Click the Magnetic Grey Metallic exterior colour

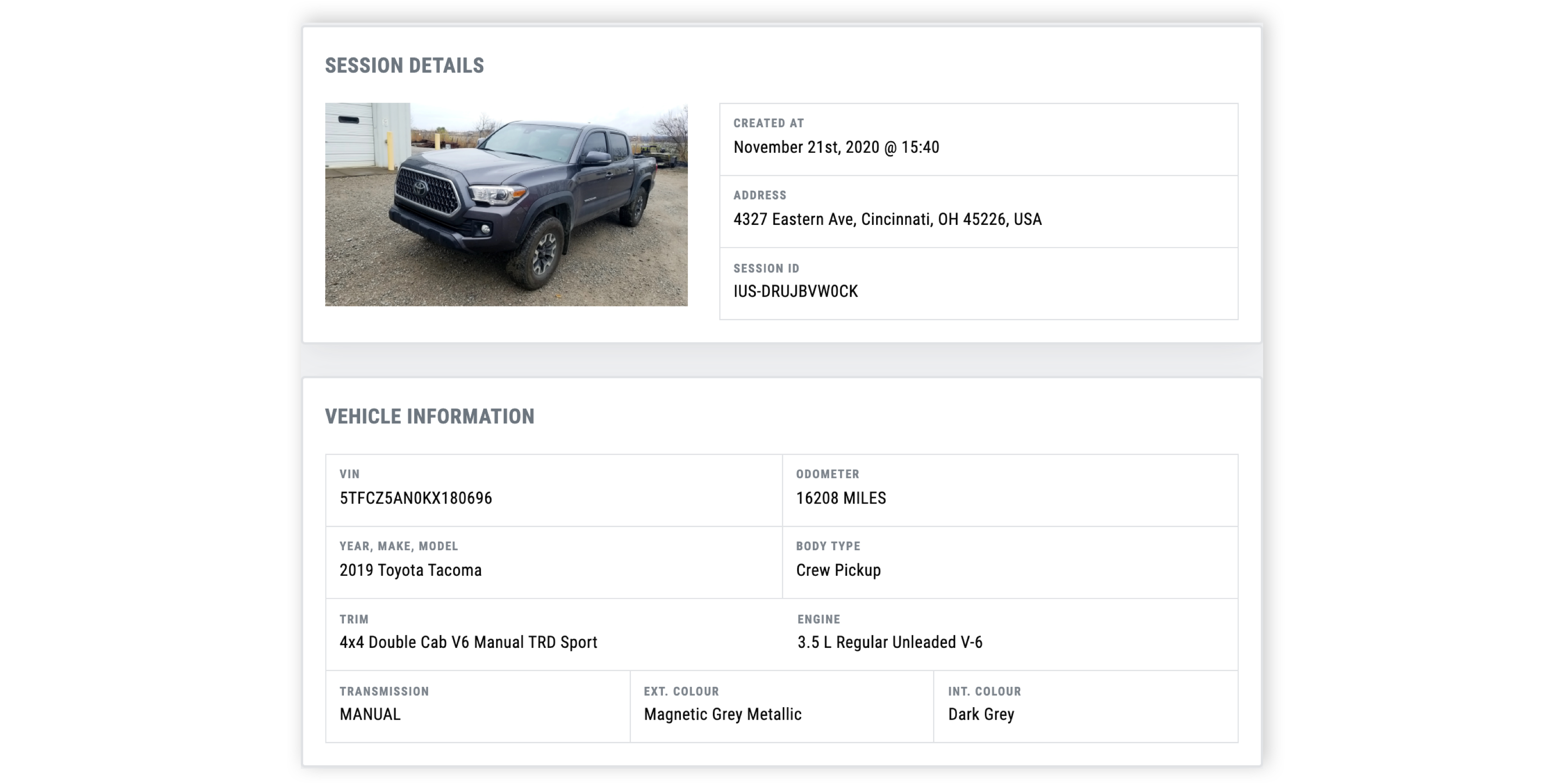pyautogui.click(x=723, y=715)
